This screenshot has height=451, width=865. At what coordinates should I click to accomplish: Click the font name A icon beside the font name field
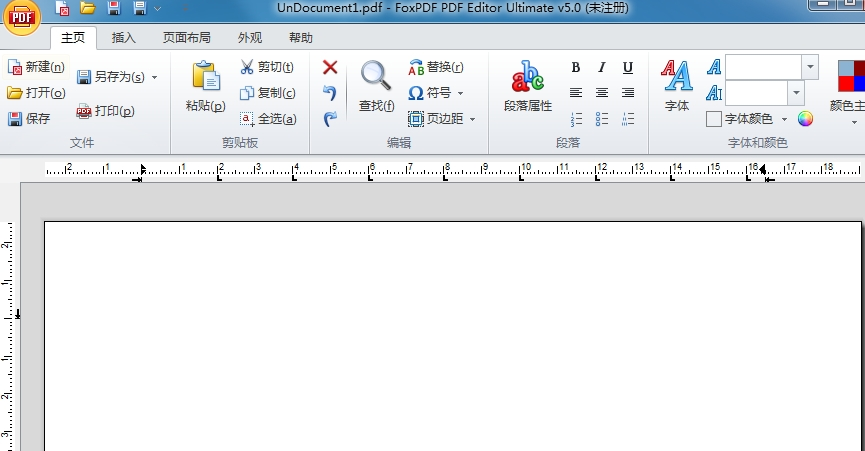click(x=714, y=67)
